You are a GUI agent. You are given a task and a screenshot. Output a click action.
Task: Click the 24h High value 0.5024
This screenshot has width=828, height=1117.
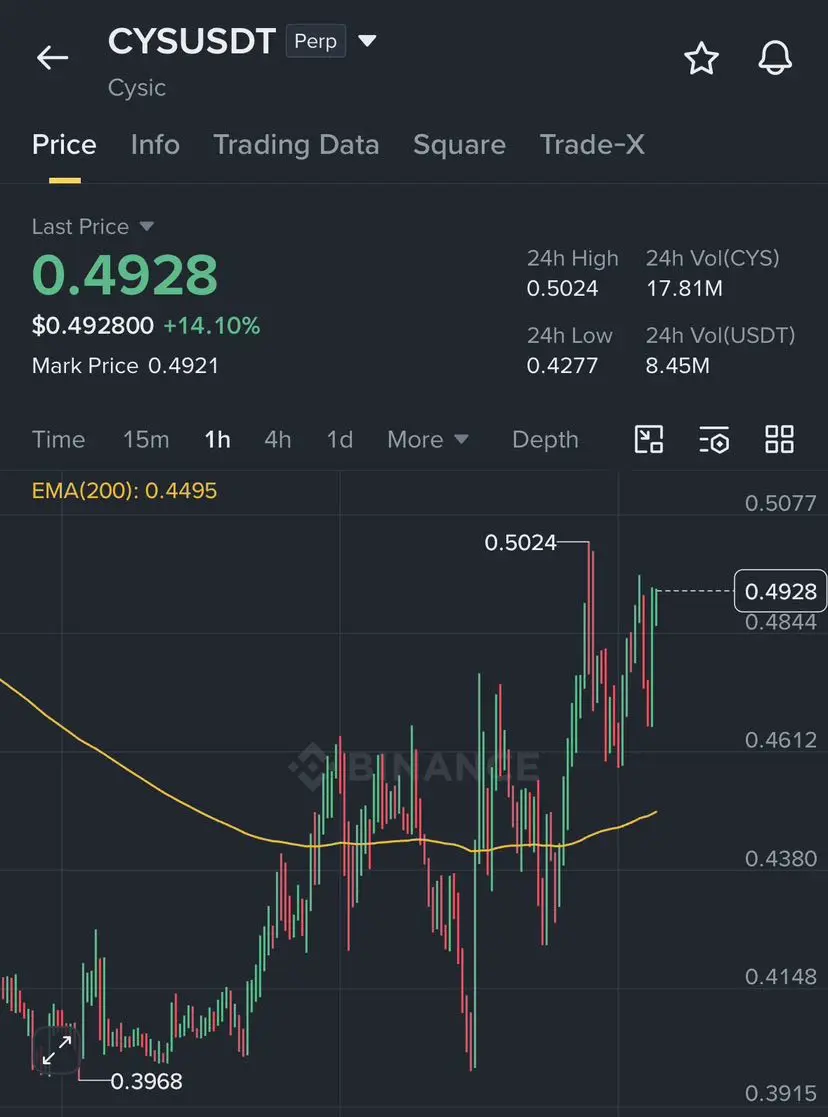click(x=562, y=289)
